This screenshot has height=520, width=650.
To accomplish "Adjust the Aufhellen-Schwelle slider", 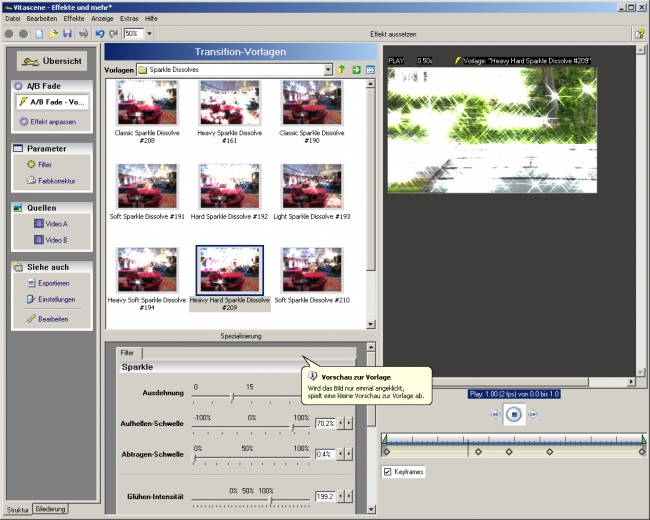I will click(x=293, y=425).
